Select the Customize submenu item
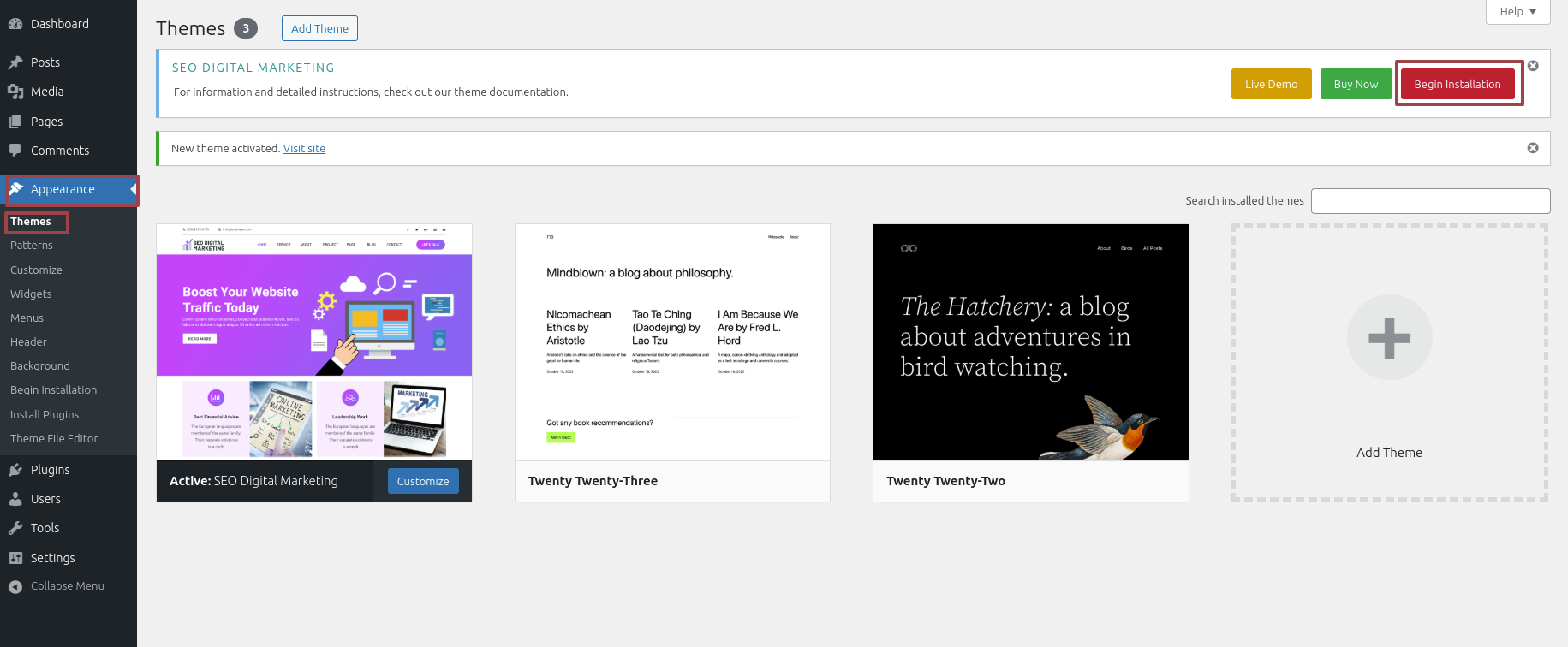Viewport: 1568px width, 647px height. pyautogui.click(x=36, y=270)
